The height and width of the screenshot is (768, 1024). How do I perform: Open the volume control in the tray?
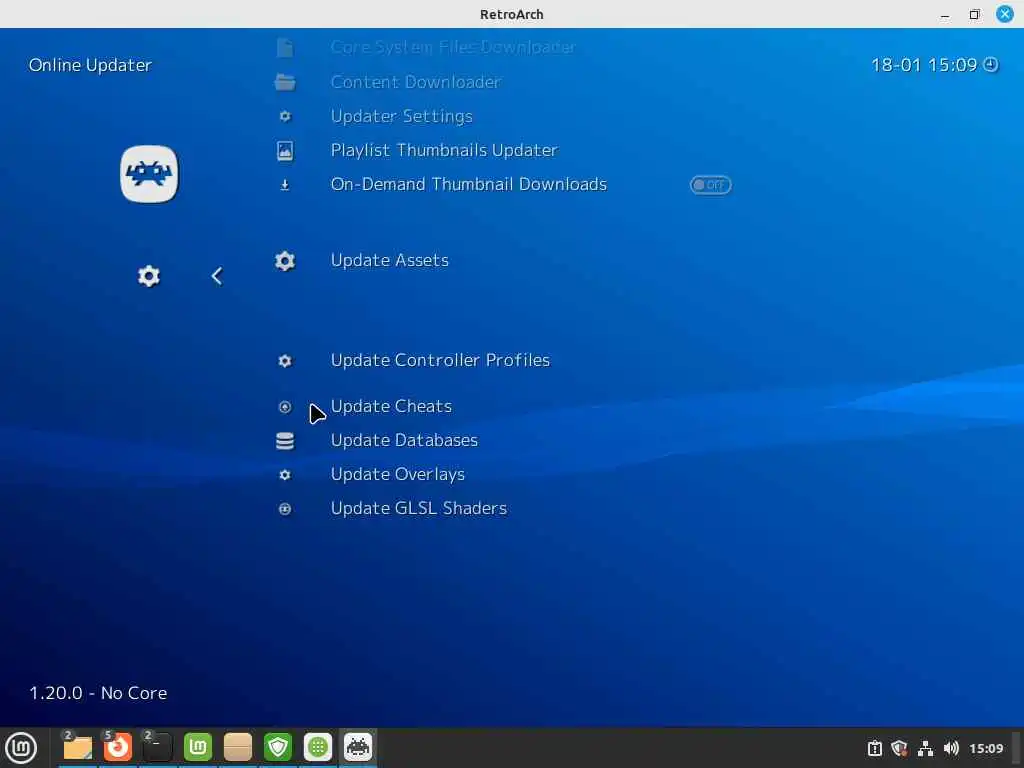(x=951, y=748)
